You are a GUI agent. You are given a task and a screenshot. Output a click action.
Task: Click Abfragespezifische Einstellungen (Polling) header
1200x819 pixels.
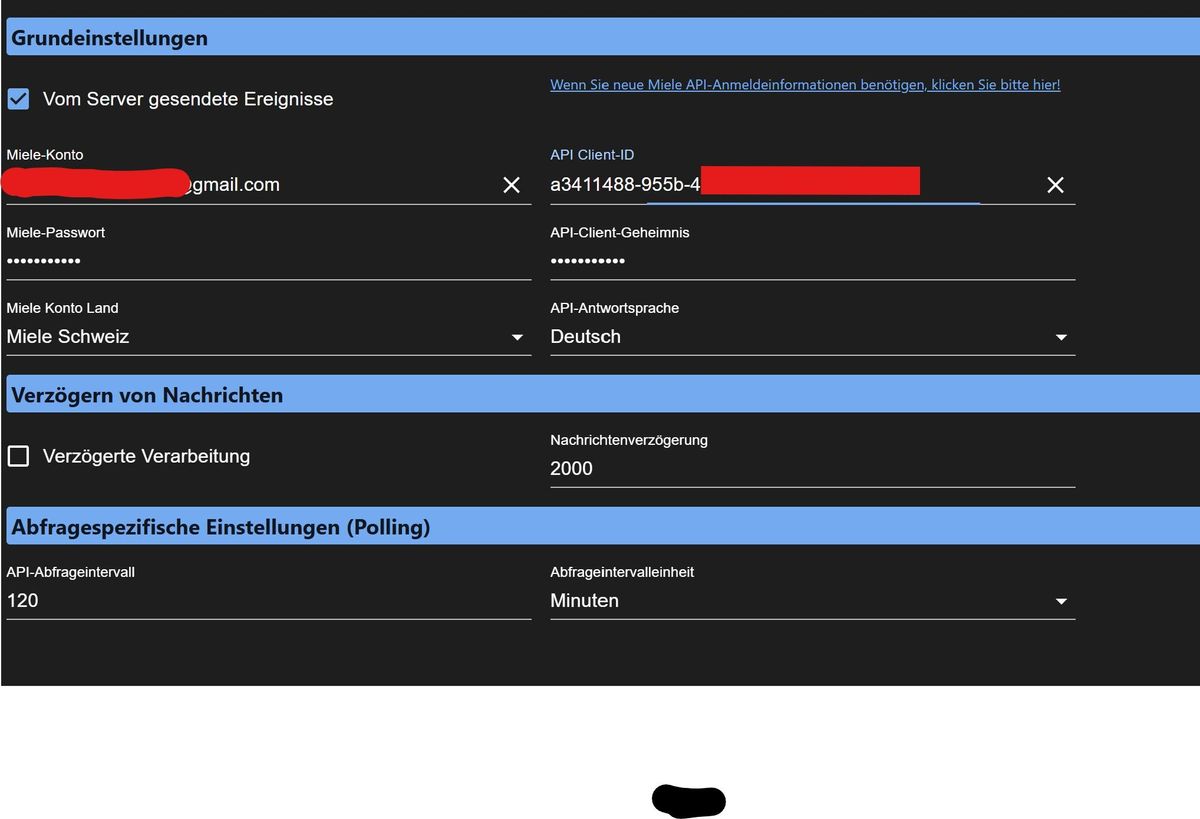221,527
